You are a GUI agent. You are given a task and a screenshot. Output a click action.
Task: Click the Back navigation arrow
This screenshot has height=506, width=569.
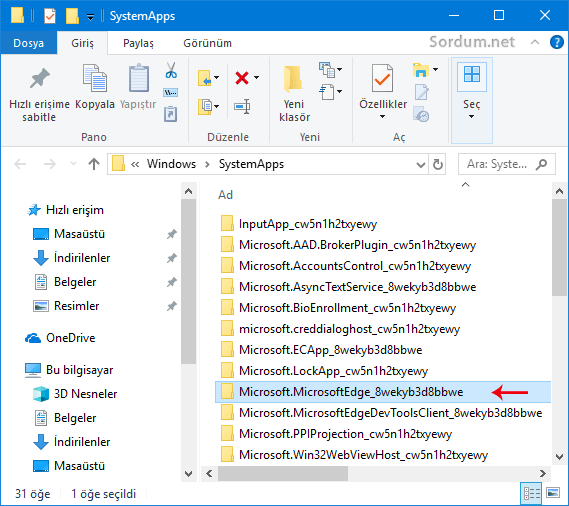coord(20,164)
